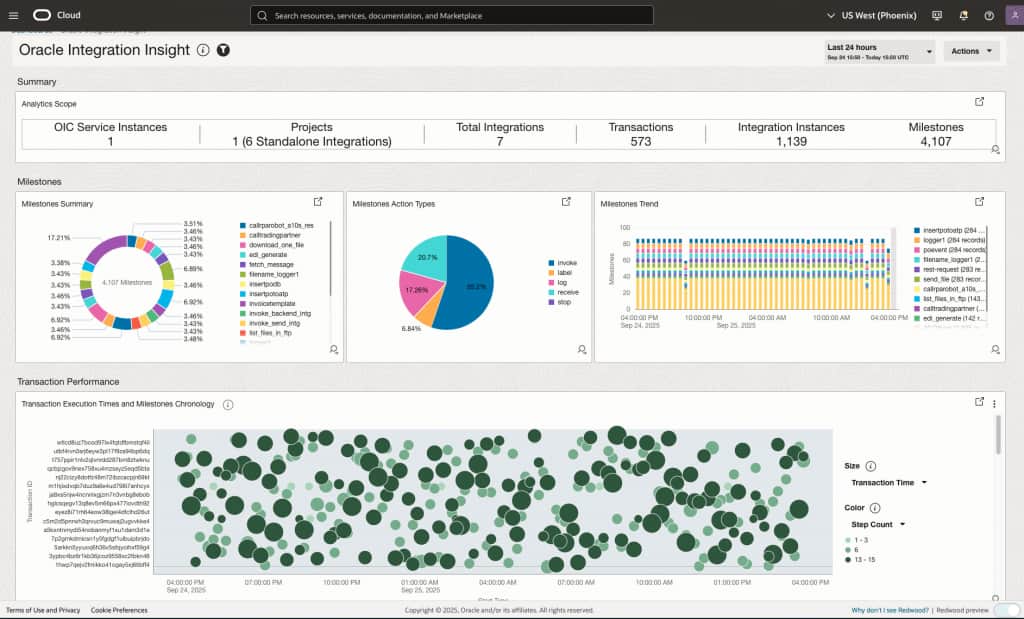Open the Last 24 hours time range dropdown
The image size is (1024, 619).
[880, 52]
